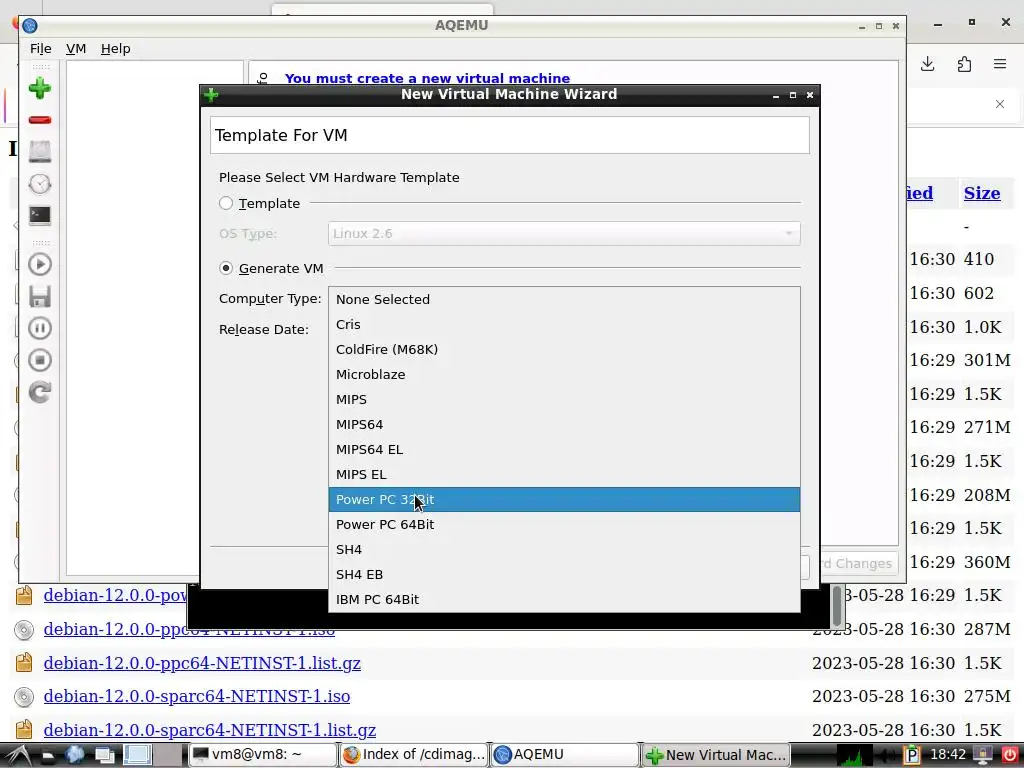Click the clock icon in AQEMU toolbar
Screen dimensions: 1024x768
coord(40,184)
